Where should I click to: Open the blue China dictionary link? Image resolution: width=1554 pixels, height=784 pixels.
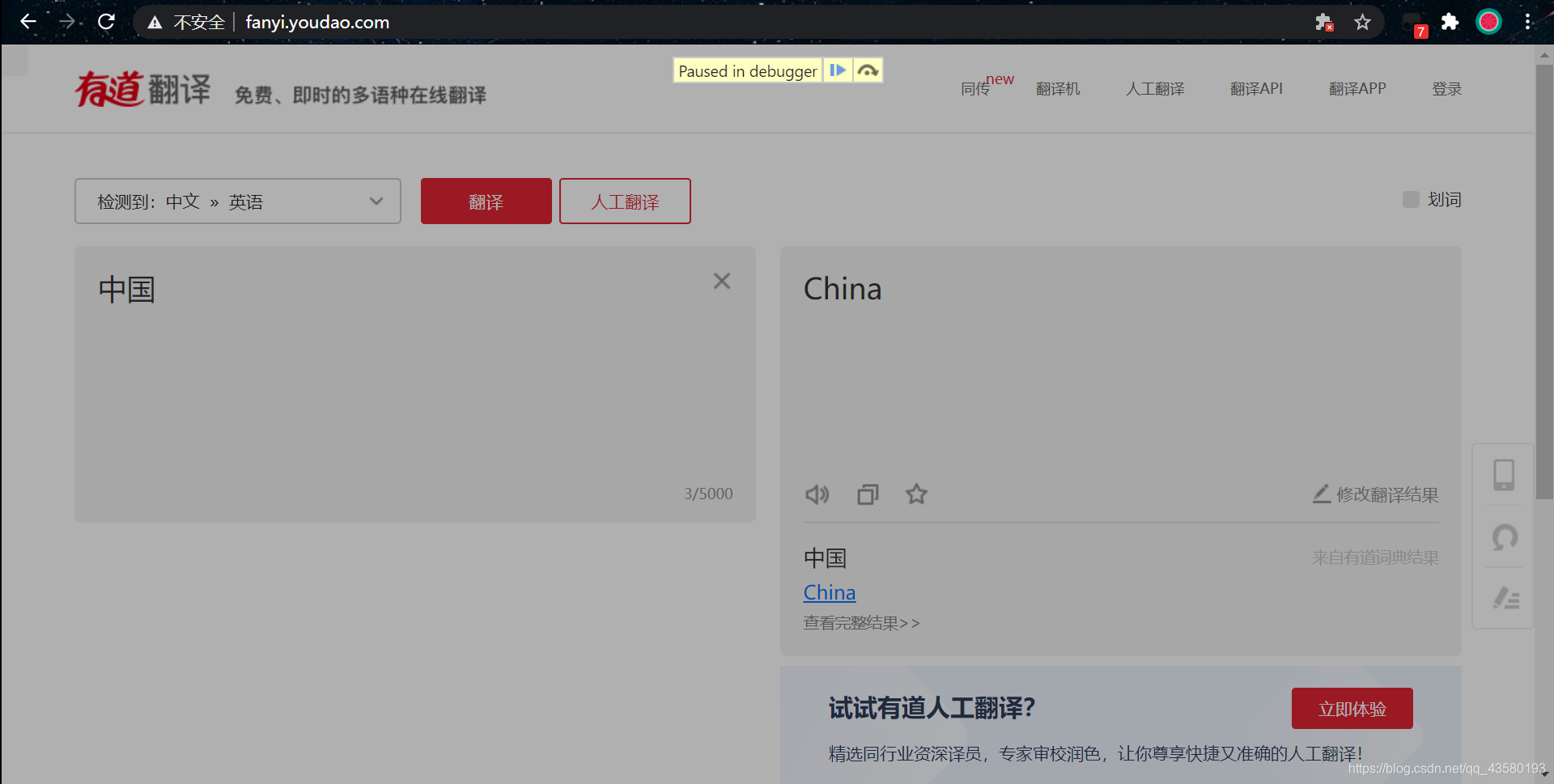tap(830, 592)
